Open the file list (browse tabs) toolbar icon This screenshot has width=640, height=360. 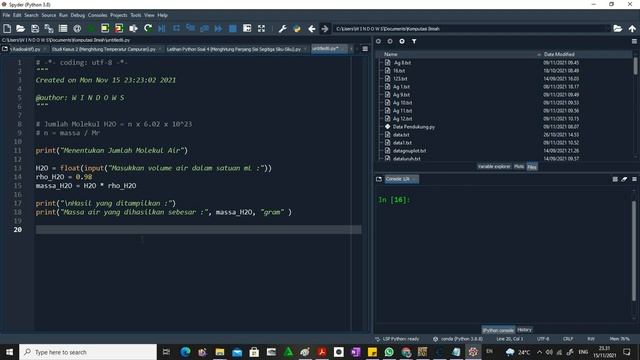(x=63, y=29)
